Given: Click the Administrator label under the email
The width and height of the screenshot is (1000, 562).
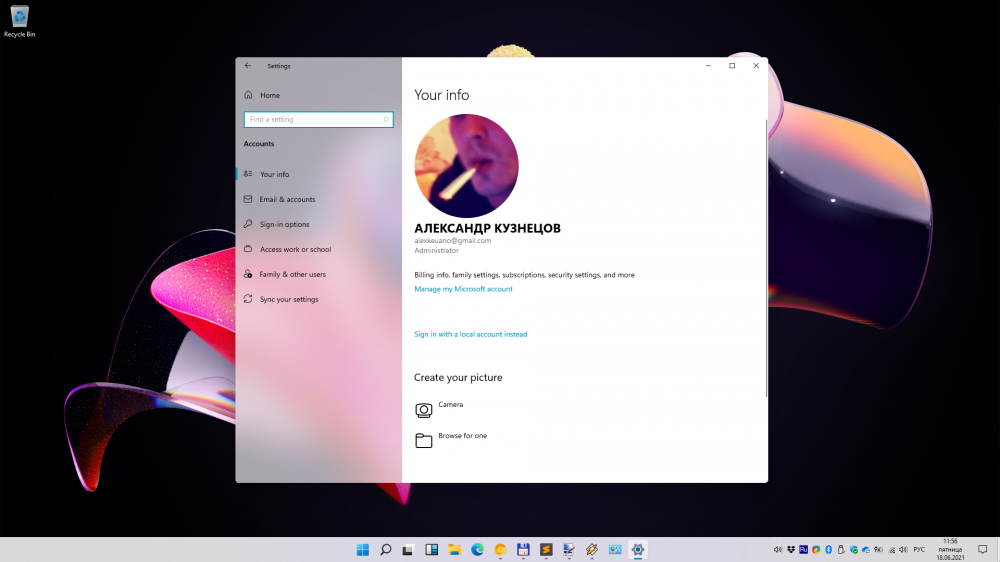Looking at the screenshot, I should [x=436, y=251].
